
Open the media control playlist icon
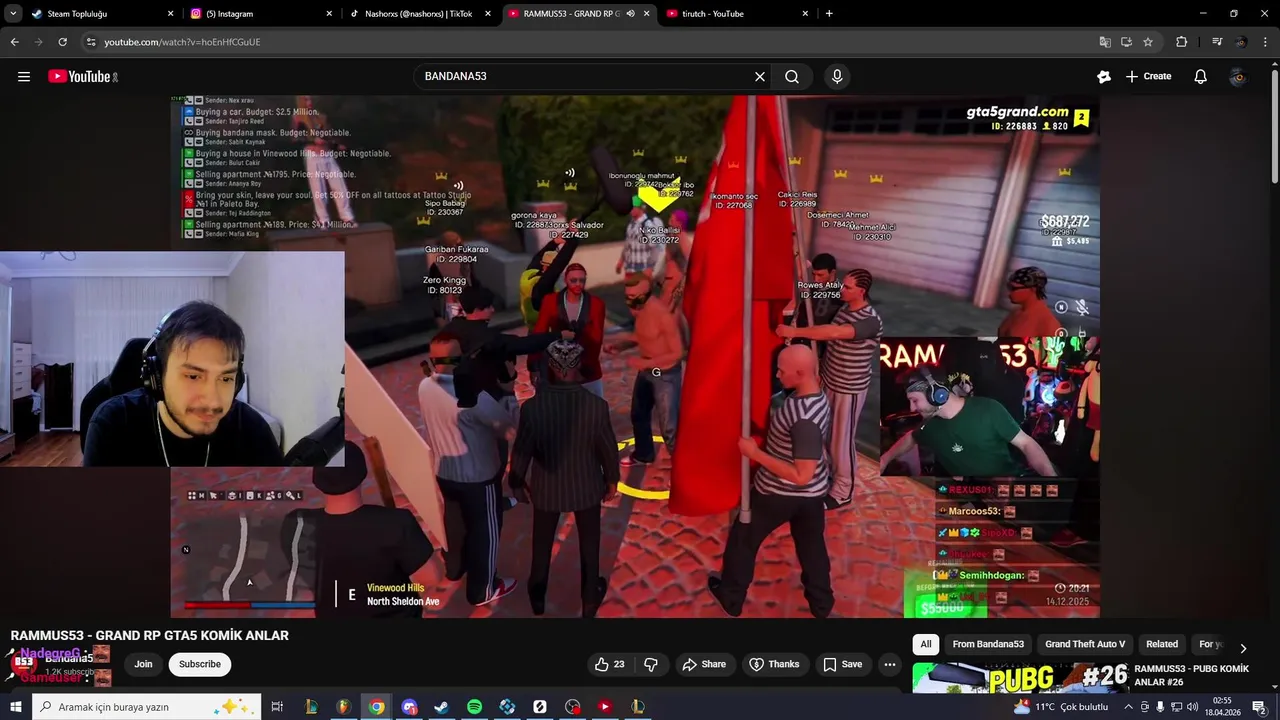(1217, 42)
